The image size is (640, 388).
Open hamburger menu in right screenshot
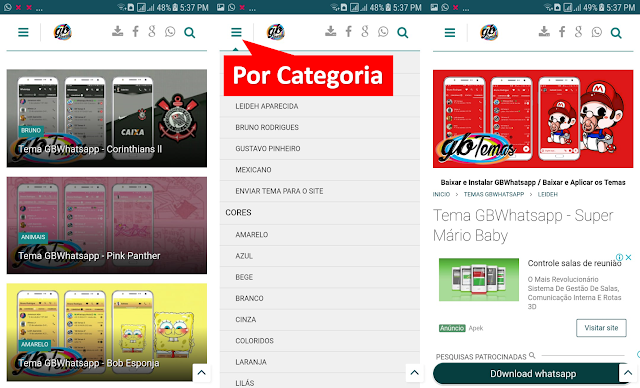pos(450,32)
